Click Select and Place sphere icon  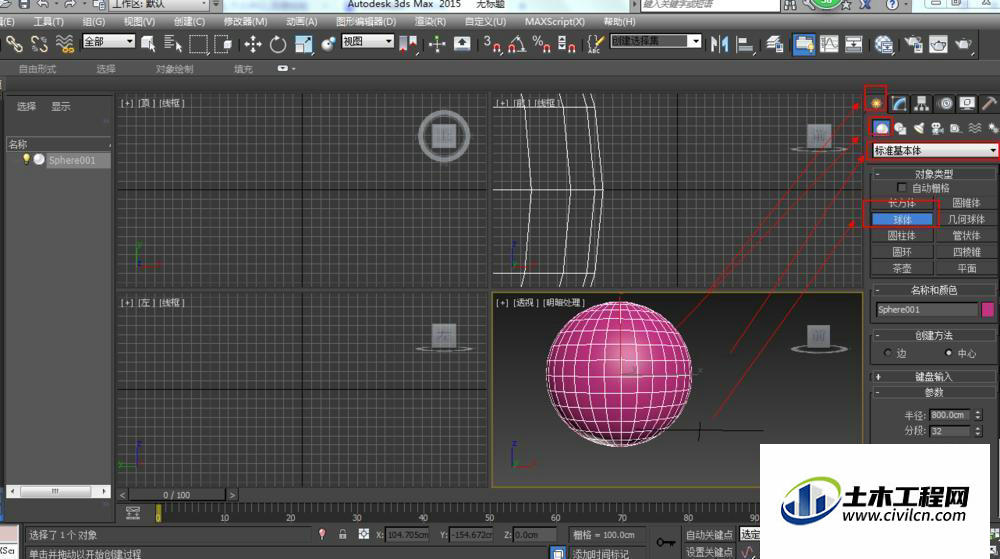coord(328,44)
